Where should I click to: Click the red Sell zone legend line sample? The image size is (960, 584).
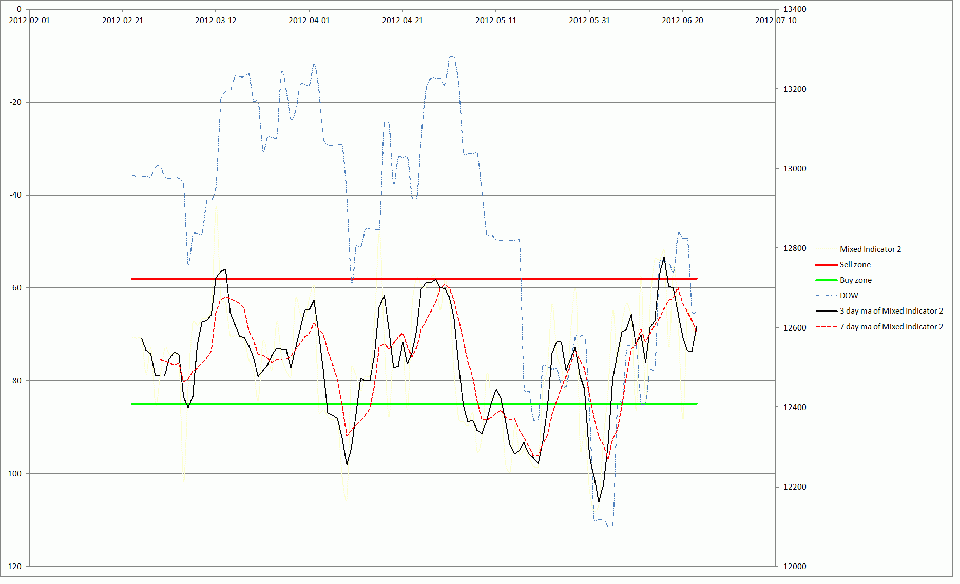pyautogui.click(x=827, y=264)
